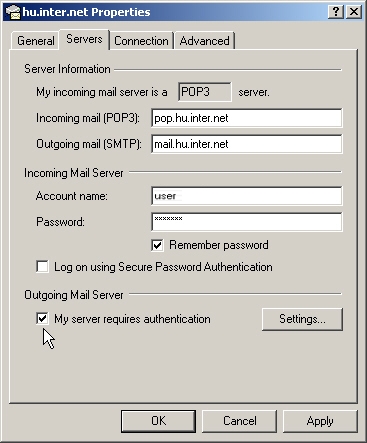Click the read-only POP3 server type box
The image size is (367, 443).
coord(205,92)
